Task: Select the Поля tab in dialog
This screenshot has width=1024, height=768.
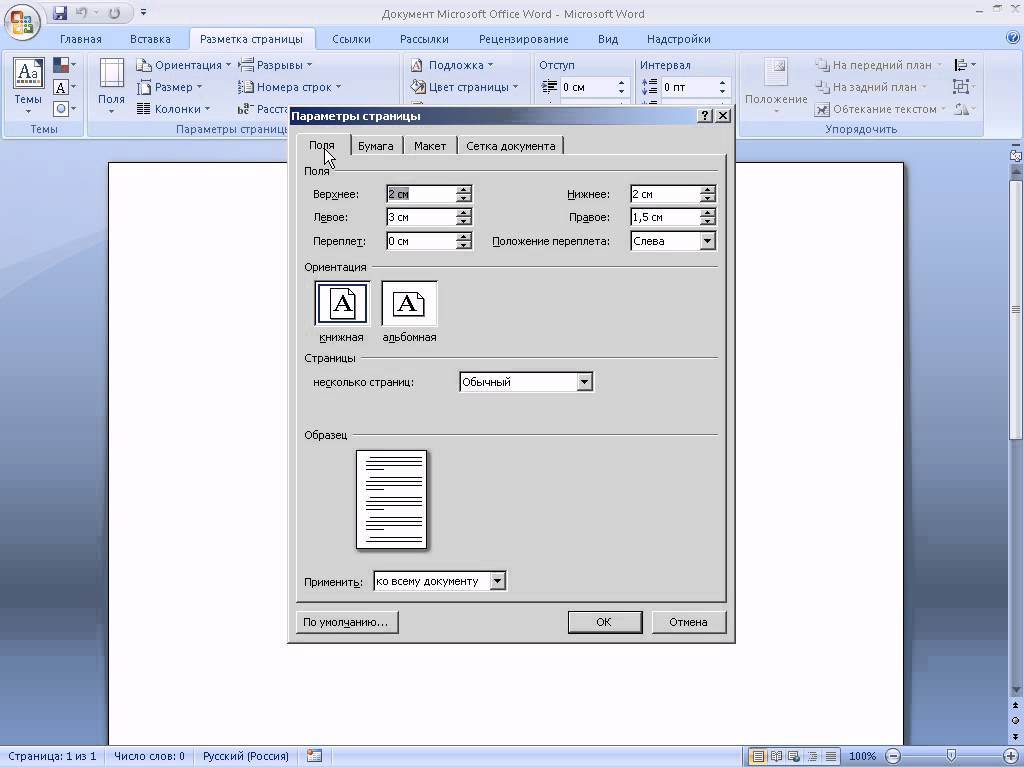Action: coord(322,145)
